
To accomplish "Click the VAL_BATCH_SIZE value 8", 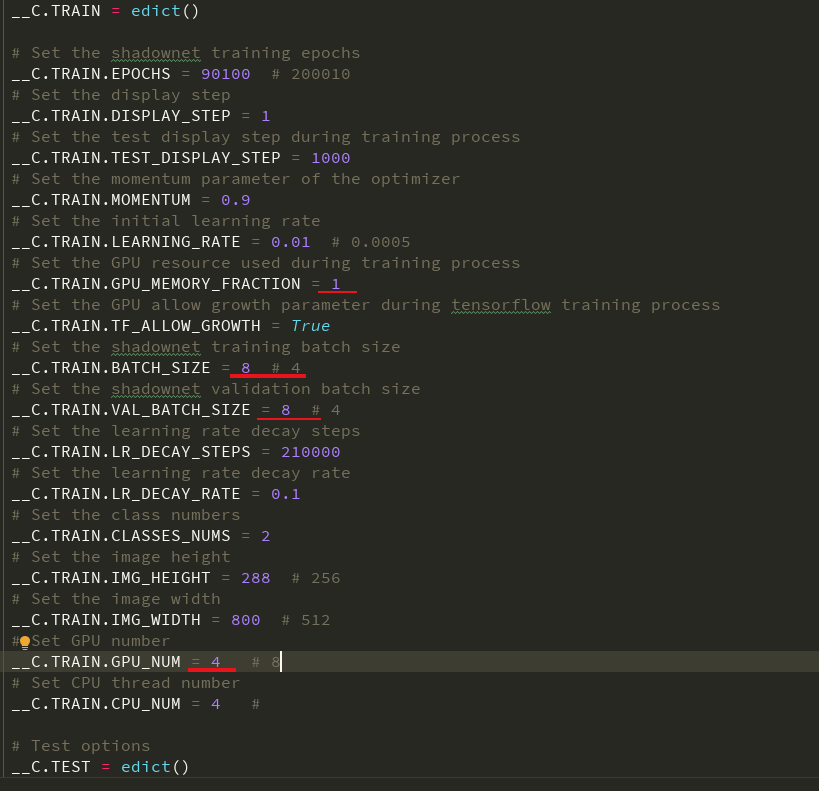I will click(x=284, y=409).
